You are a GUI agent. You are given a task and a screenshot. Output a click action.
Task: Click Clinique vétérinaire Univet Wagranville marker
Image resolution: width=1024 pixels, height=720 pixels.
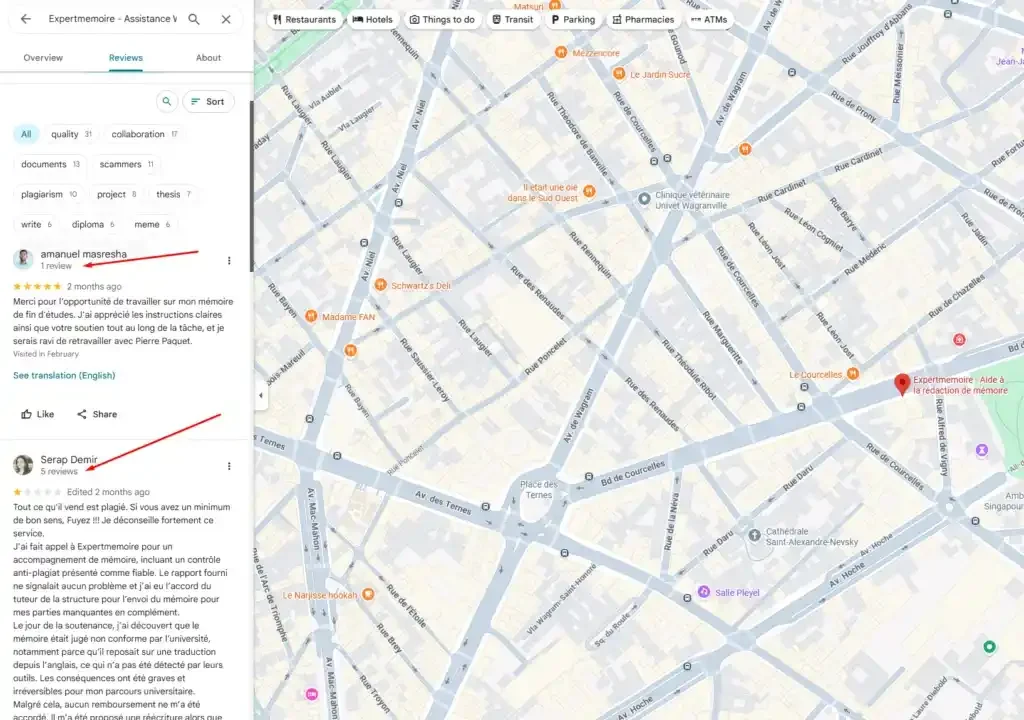[644, 198]
